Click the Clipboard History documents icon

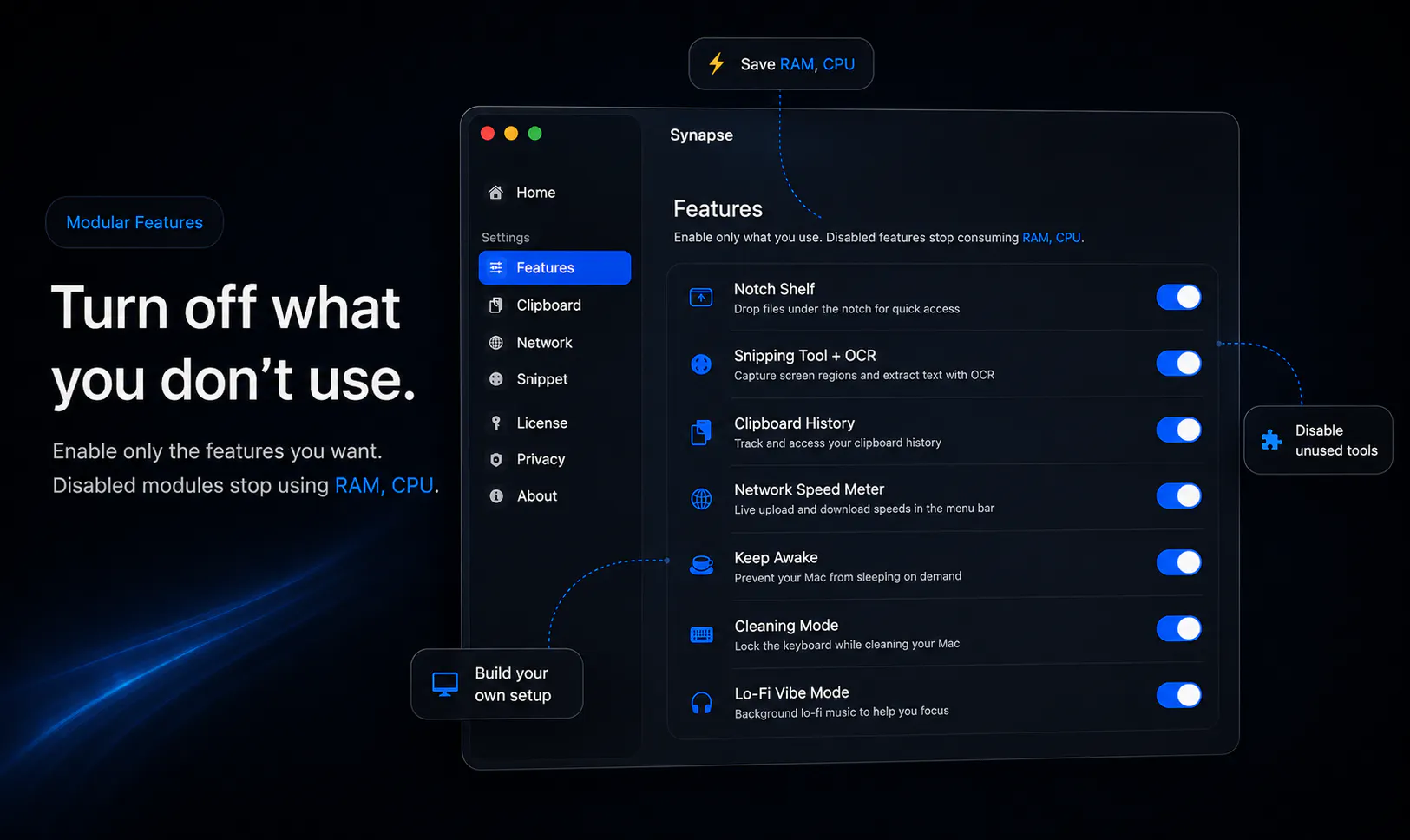(x=701, y=432)
